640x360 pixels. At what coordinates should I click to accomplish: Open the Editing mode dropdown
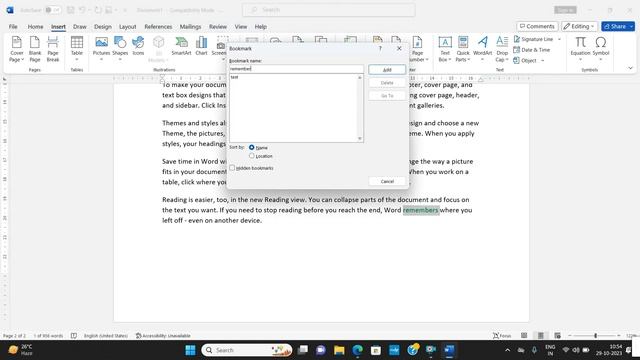tap(579, 27)
